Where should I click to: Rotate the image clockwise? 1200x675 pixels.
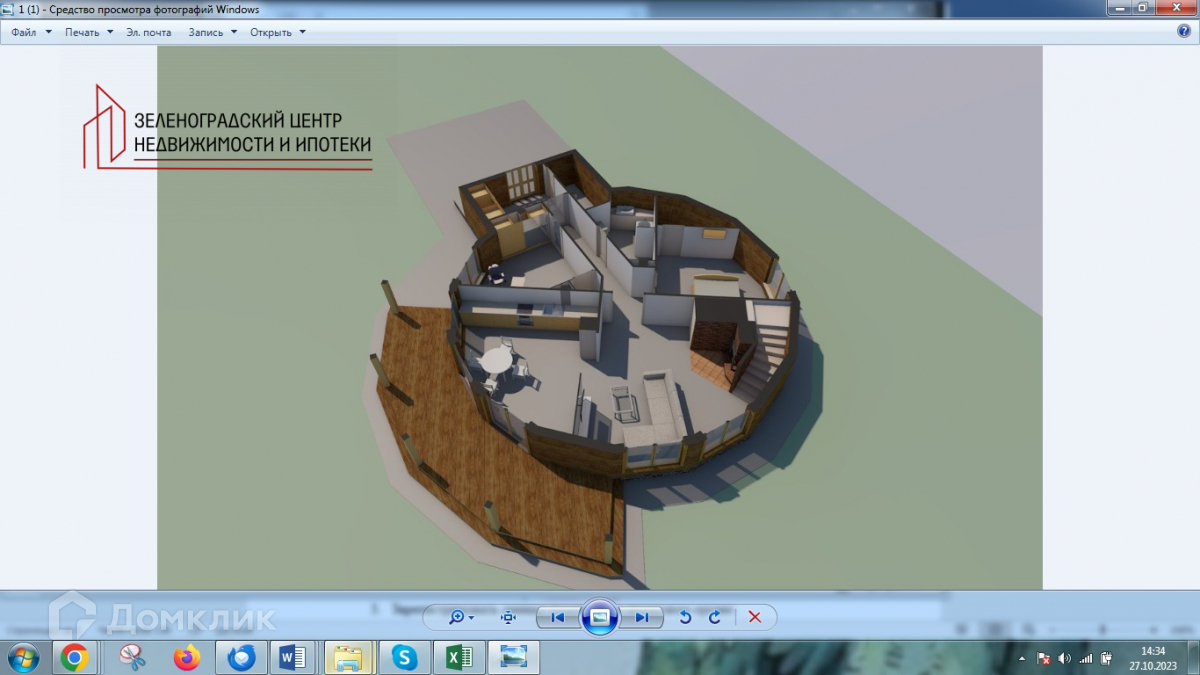[x=715, y=617]
